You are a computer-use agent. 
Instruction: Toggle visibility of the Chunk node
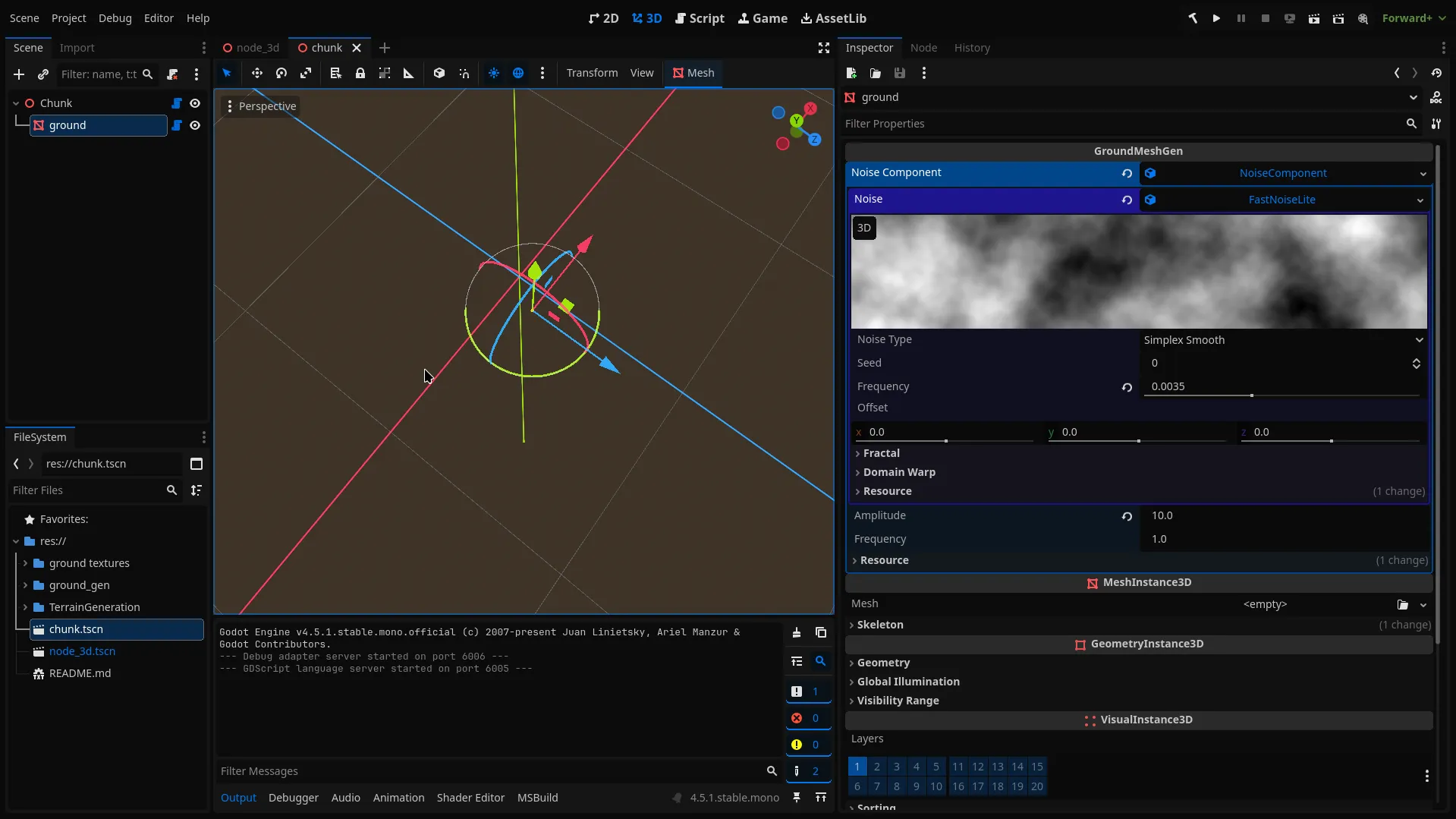pos(195,103)
